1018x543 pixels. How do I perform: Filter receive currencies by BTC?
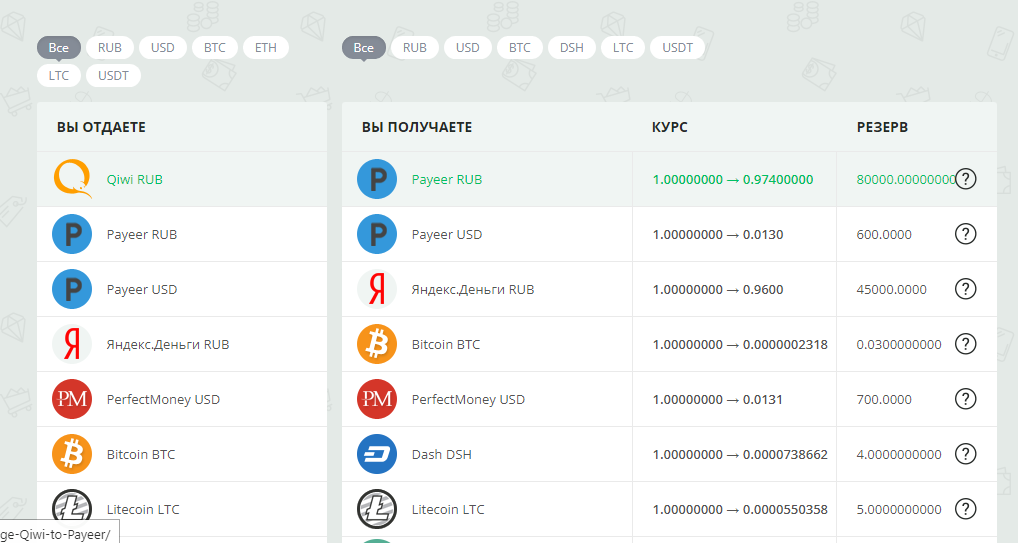[519, 47]
